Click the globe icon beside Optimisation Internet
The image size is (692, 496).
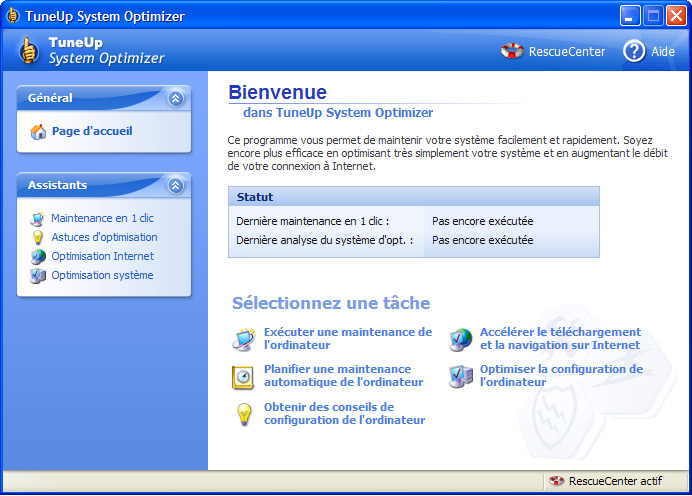(x=38, y=256)
